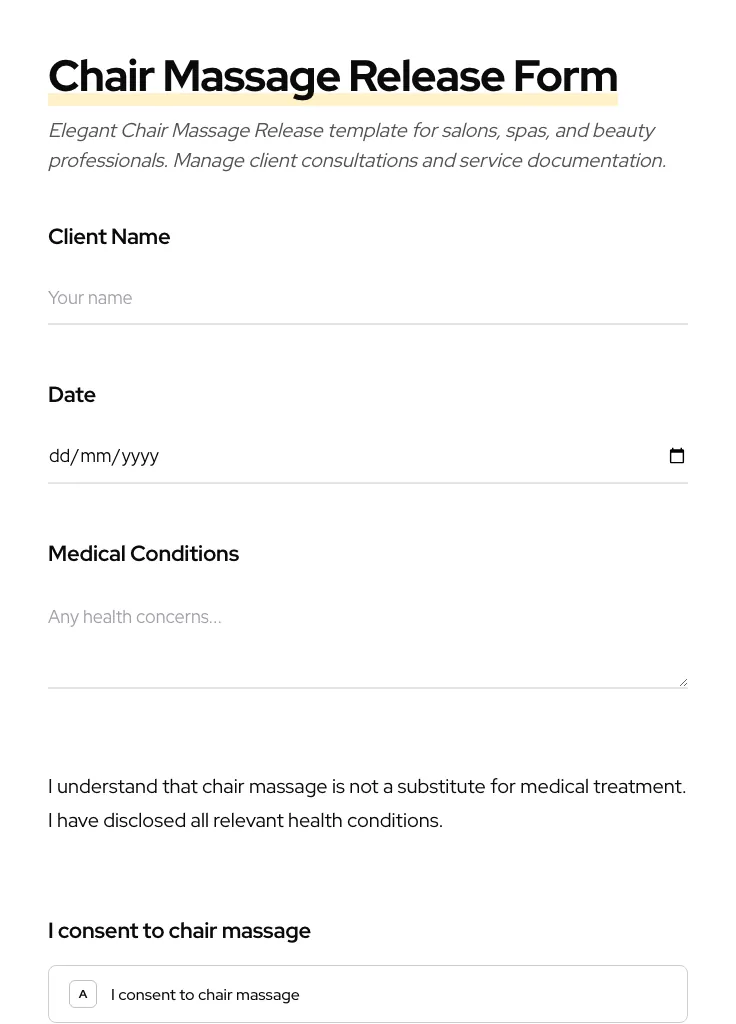The height and width of the screenshot is (1024, 736).
Task: Click the "not a substitute for medical treatment" sentence
Action: pos(366,787)
